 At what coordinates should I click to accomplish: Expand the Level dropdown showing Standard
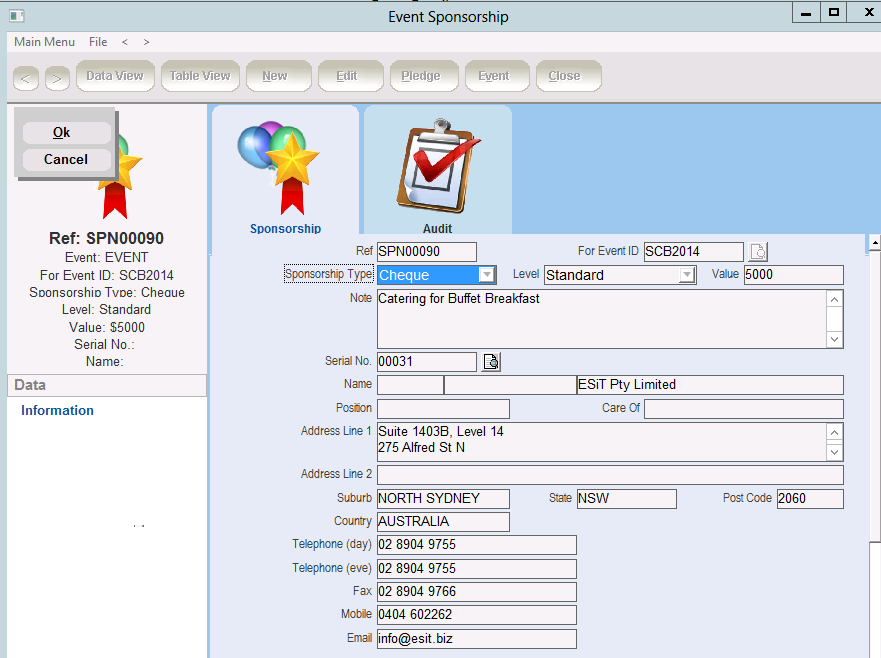click(686, 275)
